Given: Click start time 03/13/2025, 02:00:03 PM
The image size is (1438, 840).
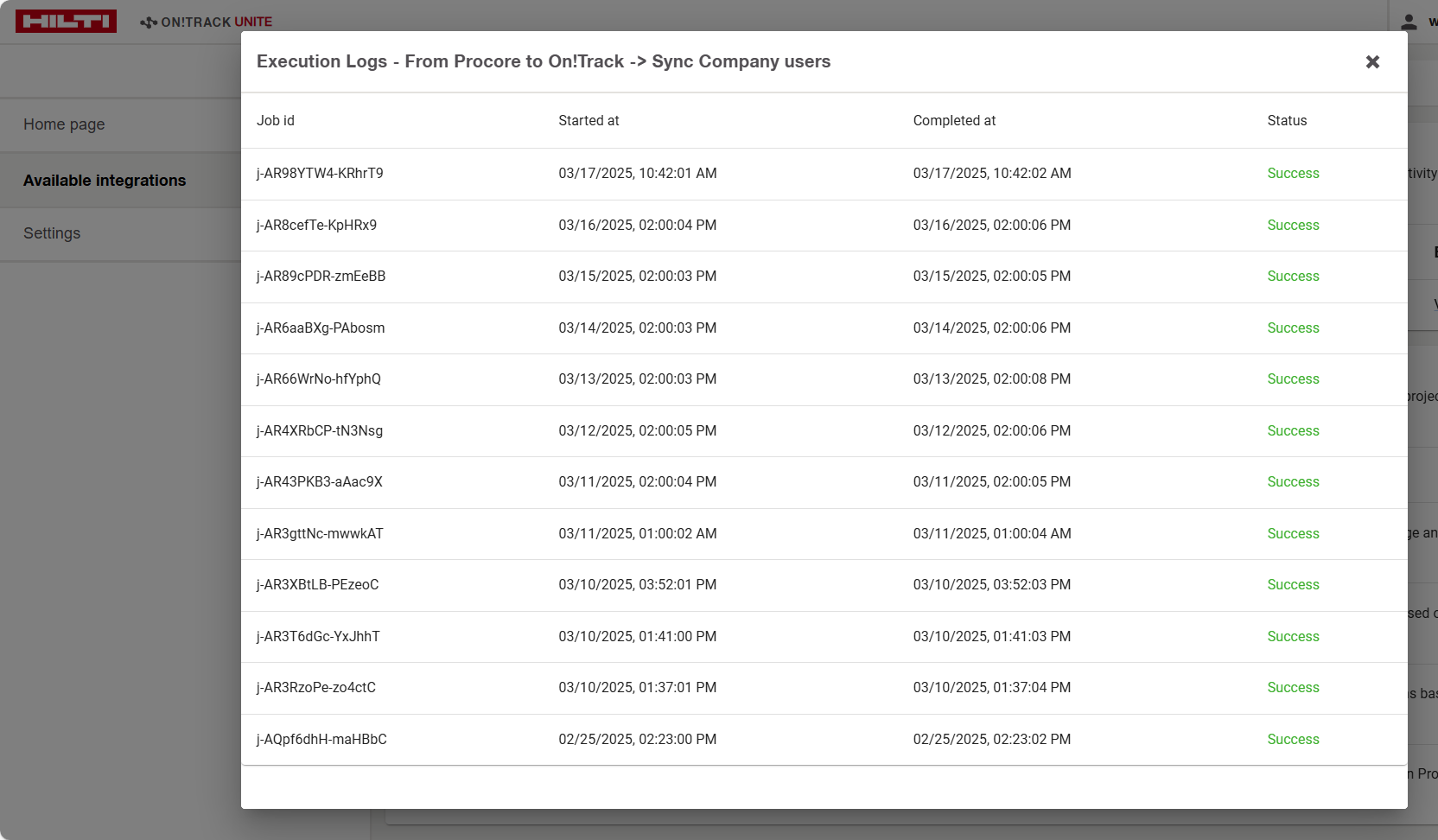Looking at the screenshot, I should 638,379.
